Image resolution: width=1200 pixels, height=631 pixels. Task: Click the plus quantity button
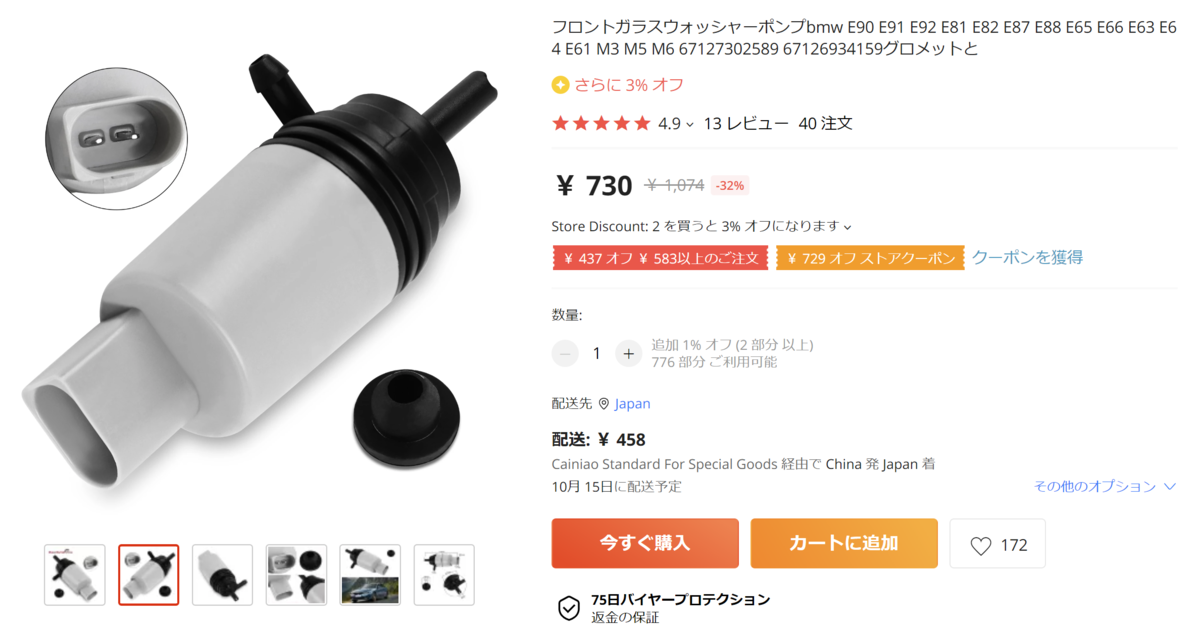point(628,353)
